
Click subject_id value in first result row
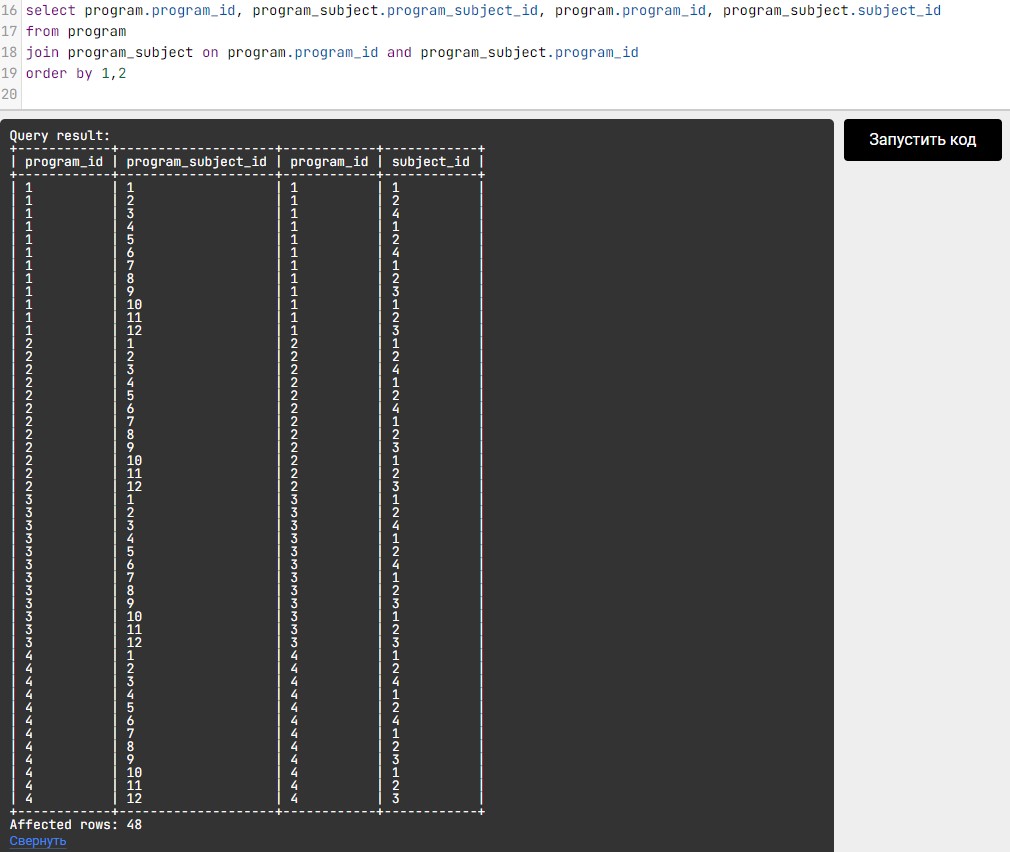click(x=396, y=187)
